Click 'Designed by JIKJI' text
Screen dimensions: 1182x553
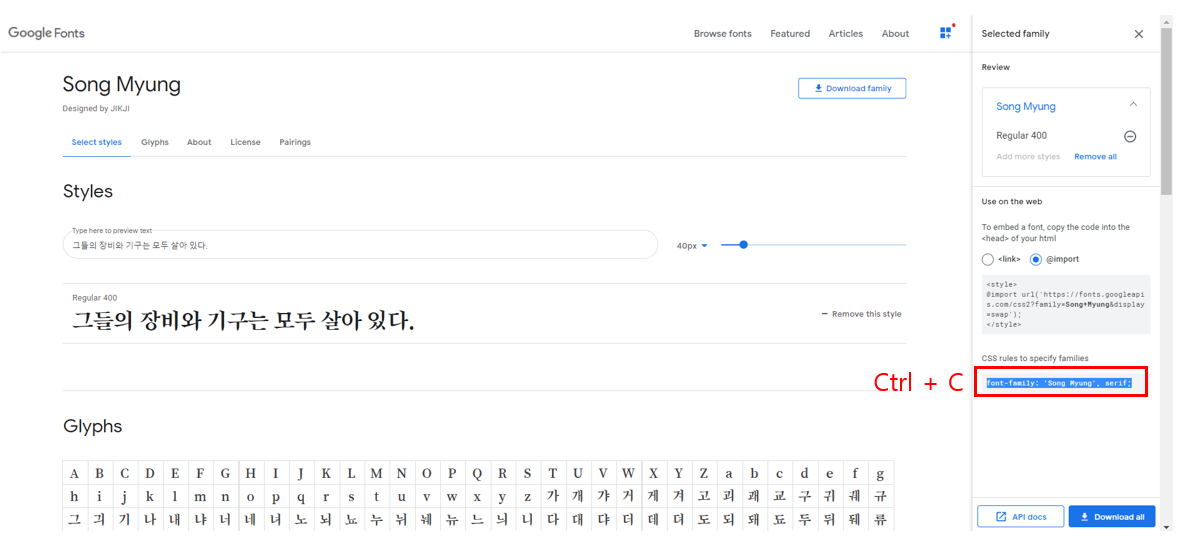point(96,108)
